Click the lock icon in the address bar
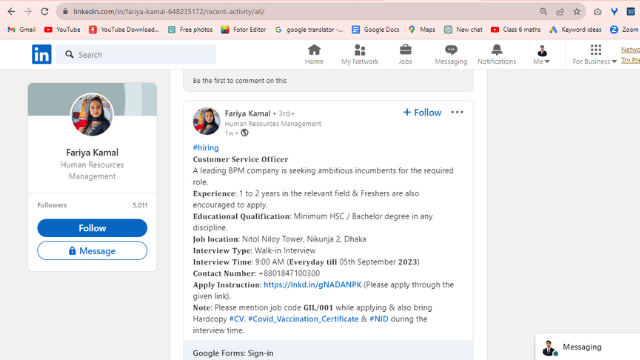The image size is (640, 360). (x=65, y=11)
